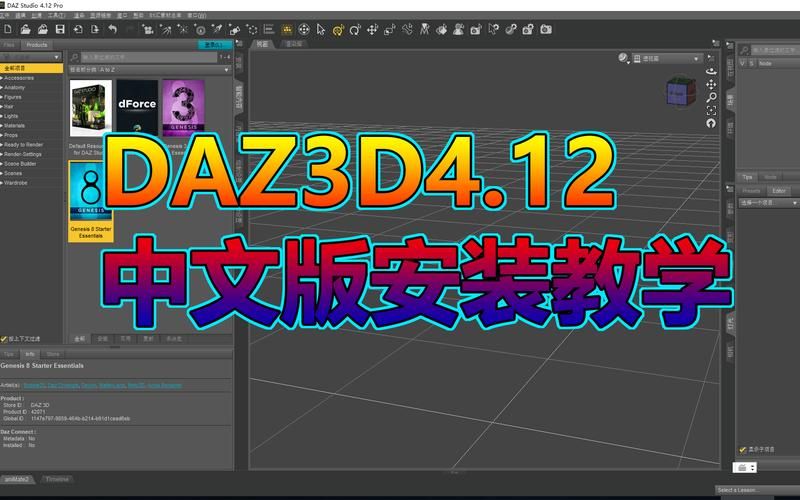Click the viewport reset view icon
The image size is (800, 500).
pyautogui.click(x=711, y=123)
